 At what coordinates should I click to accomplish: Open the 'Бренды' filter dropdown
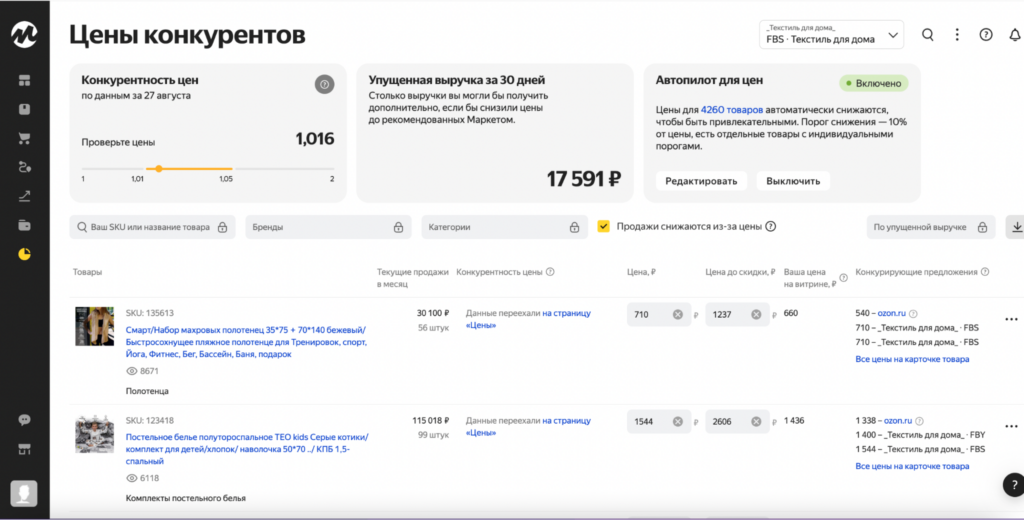328,227
